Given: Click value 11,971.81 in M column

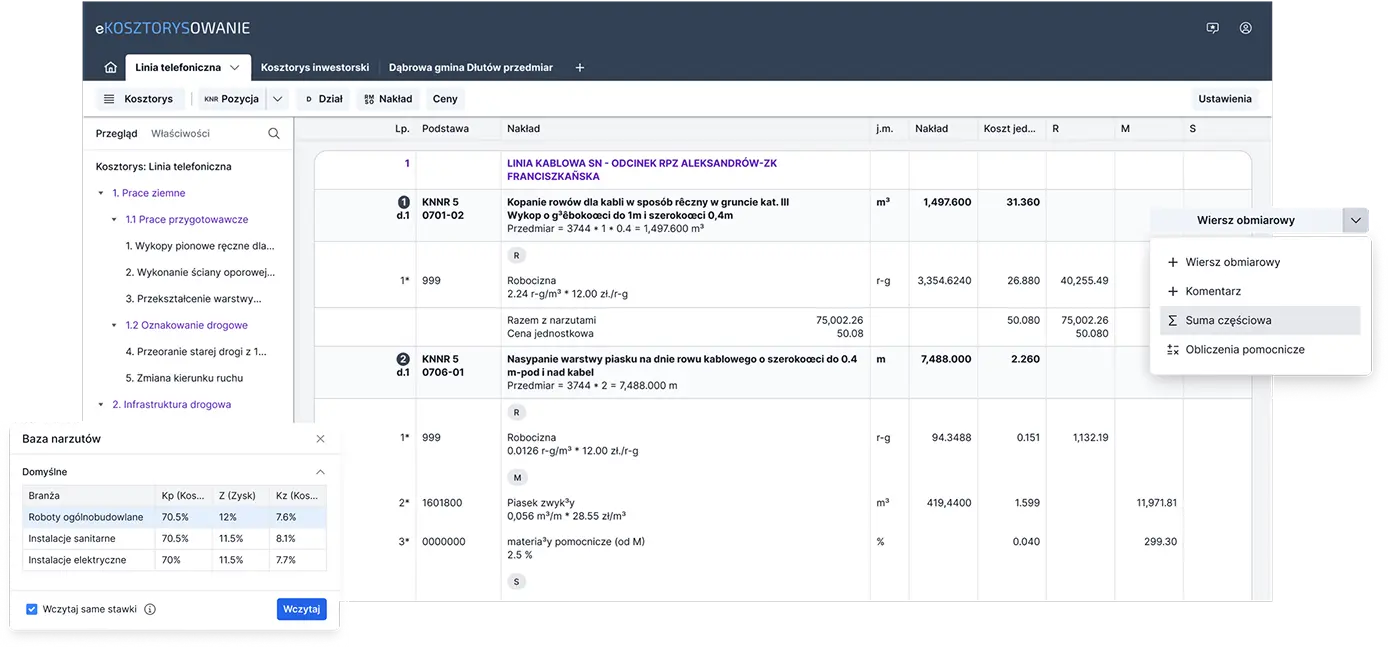Looking at the screenshot, I should click(1157, 503).
